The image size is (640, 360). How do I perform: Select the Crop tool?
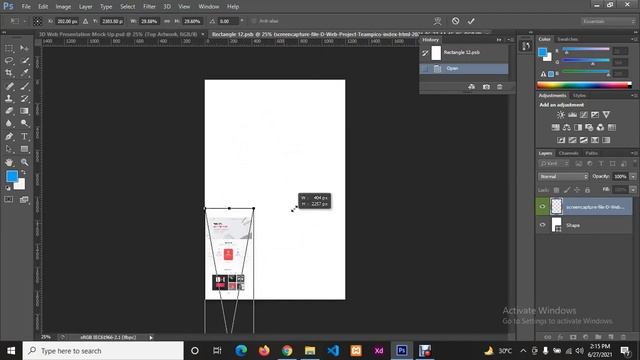pyautogui.click(x=9, y=73)
